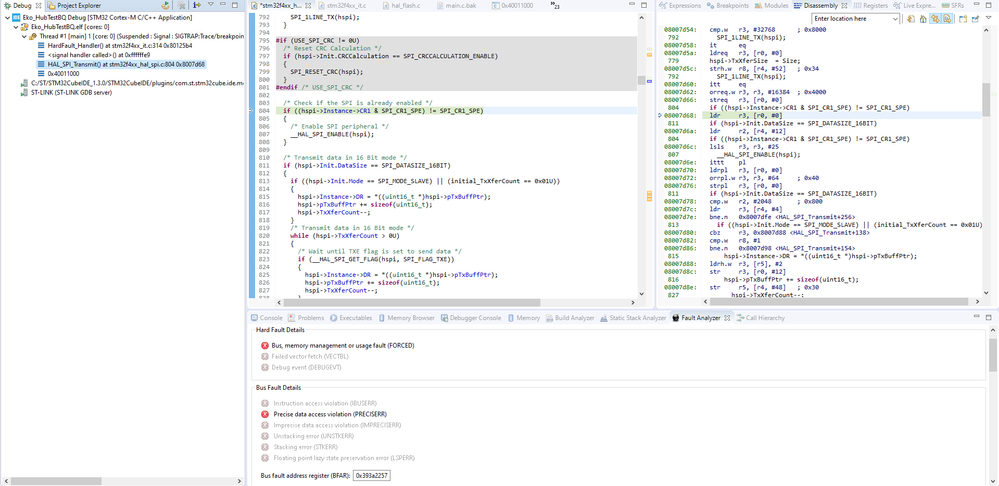Click the Fault Analyzer vertical scrollbar
The height and width of the screenshot is (486, 999).
tap(993, 404)
